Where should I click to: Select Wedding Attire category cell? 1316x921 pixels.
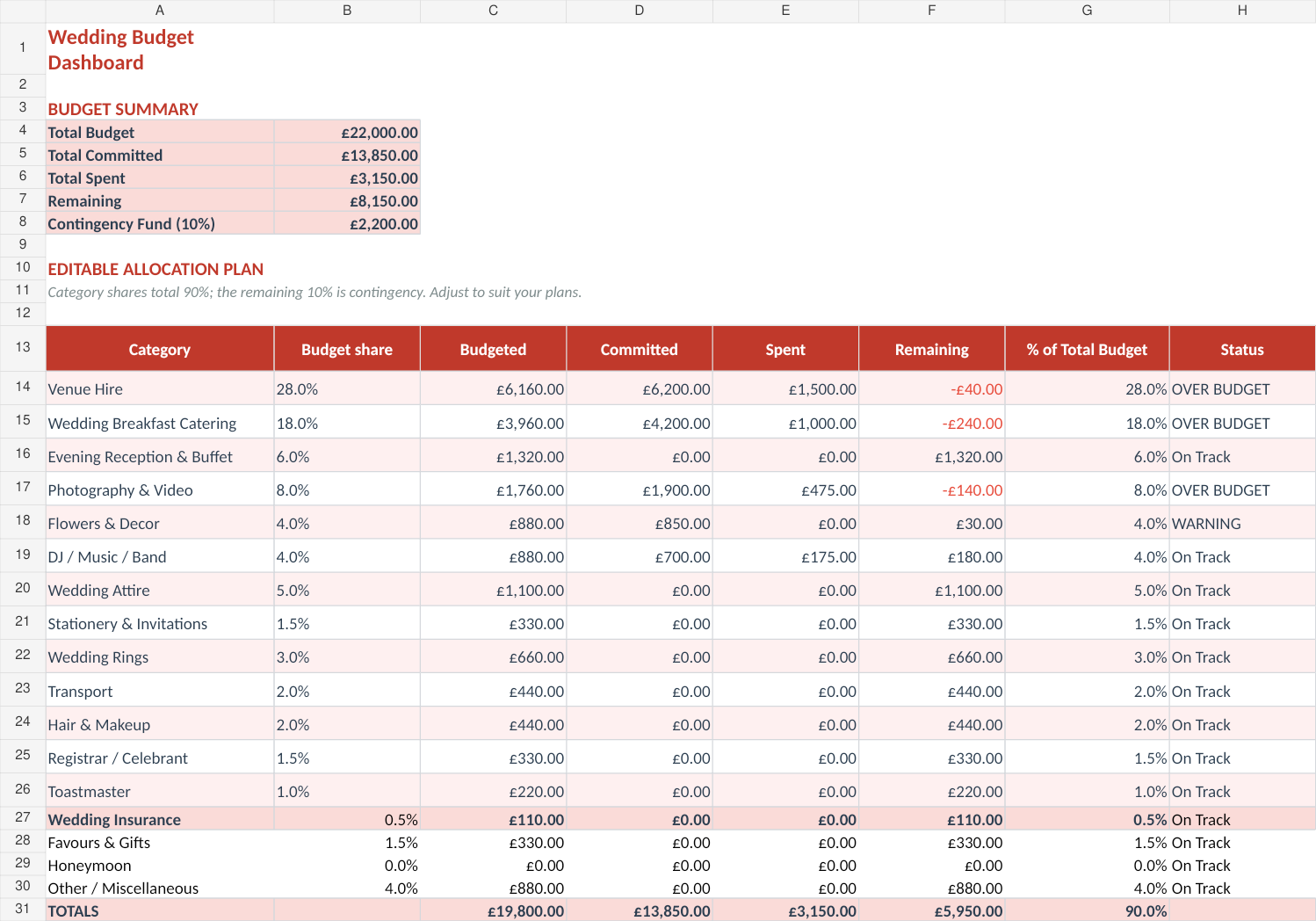pos(160,590)
